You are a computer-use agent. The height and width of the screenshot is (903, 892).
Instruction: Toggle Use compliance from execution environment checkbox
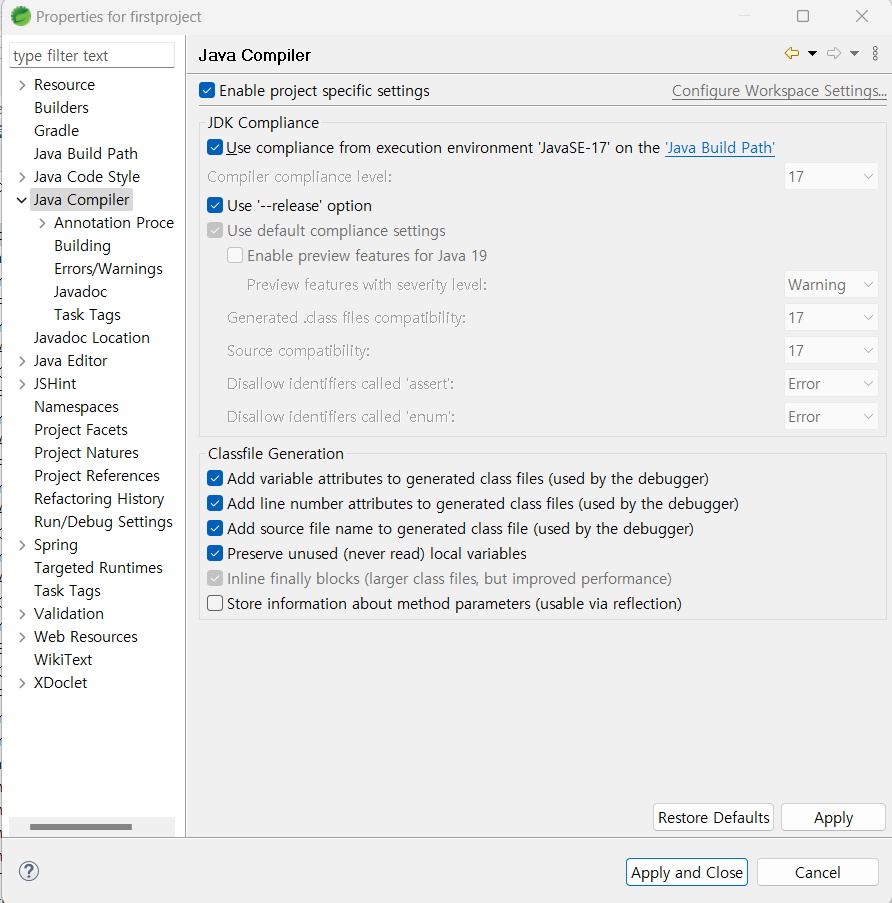point(215,147)
